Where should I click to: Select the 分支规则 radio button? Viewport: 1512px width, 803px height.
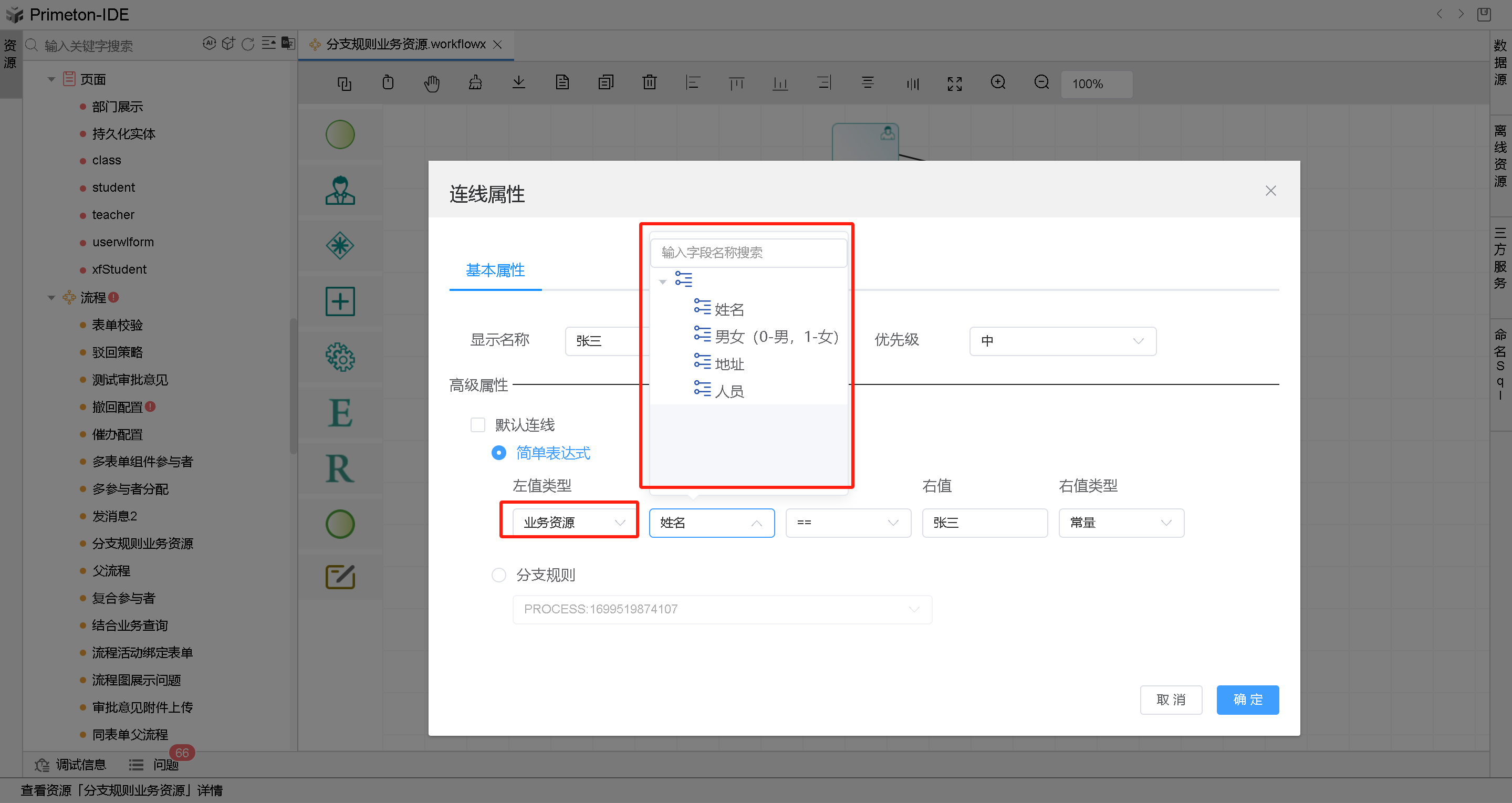point(499,575)
